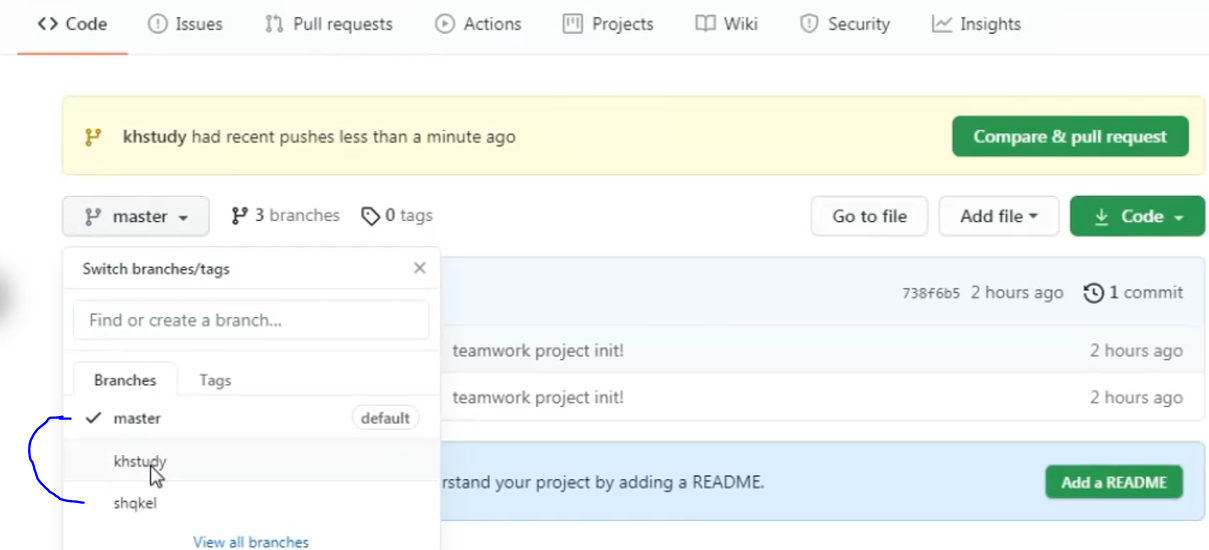1209x550 pixels.
Task: Open the Security tab
Action: click(844, 24)
